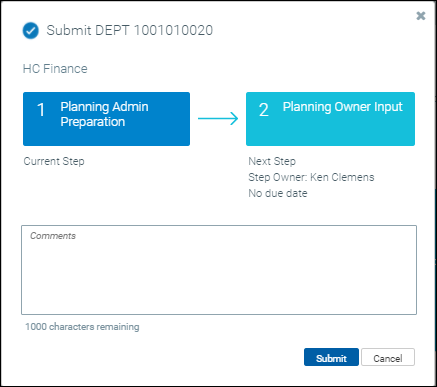The width and height of the screenshot is (437, 387).
Task: Click the blue checkmark icon beside Submit title
Action: point(31,31)
